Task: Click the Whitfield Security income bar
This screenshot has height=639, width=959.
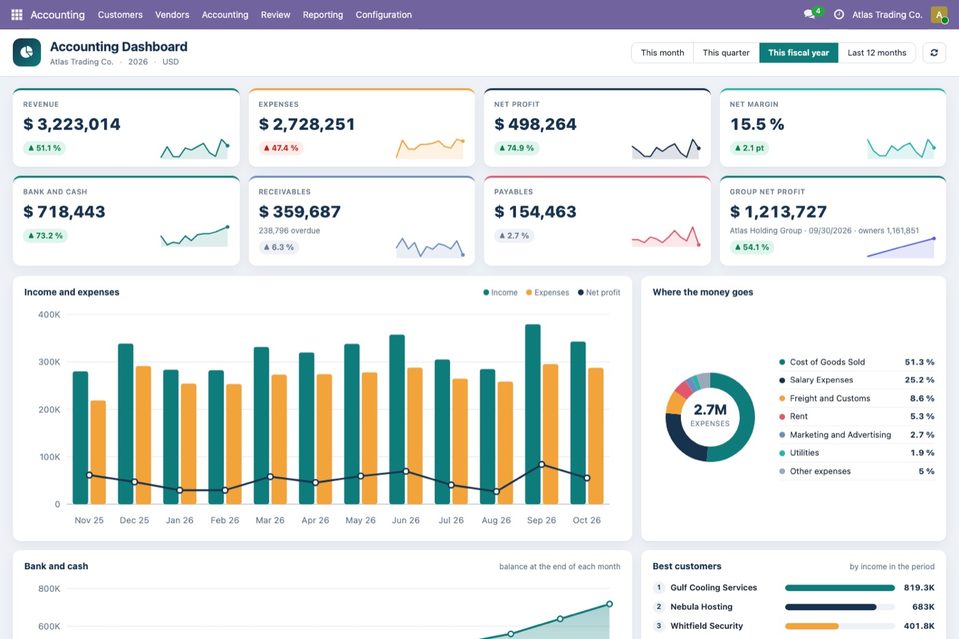Action: pos(812,626)
